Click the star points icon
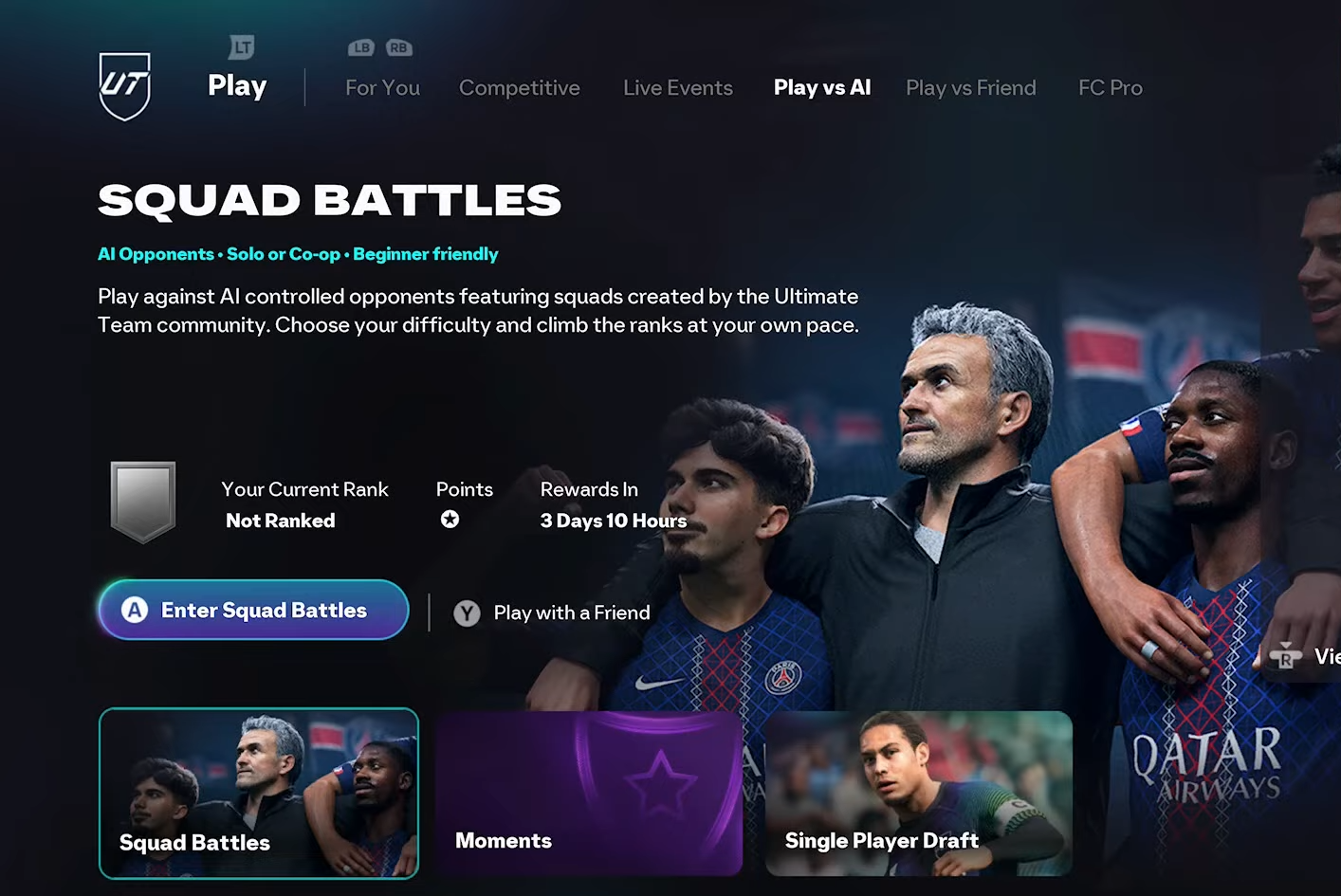This screenshot has height=896, width=1341. (x=450, y=519)
